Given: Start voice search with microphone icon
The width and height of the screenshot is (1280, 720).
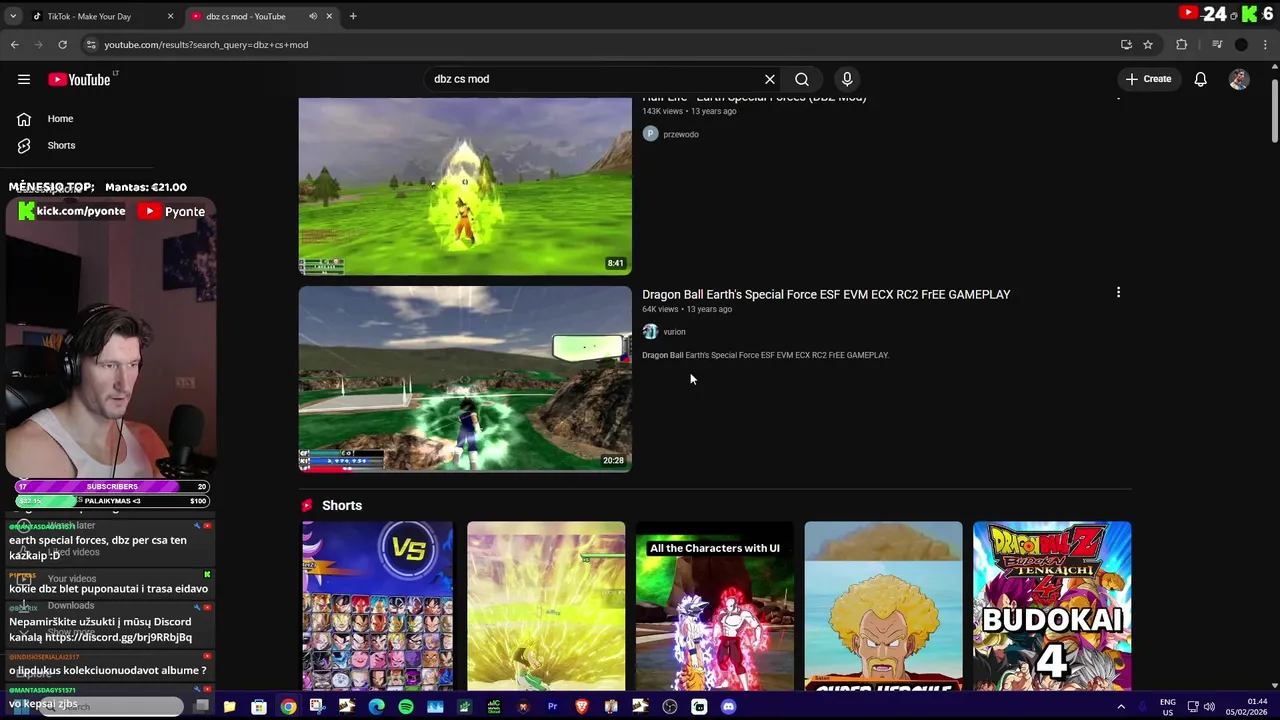Looking at the screenshot, I should [847, 79].
